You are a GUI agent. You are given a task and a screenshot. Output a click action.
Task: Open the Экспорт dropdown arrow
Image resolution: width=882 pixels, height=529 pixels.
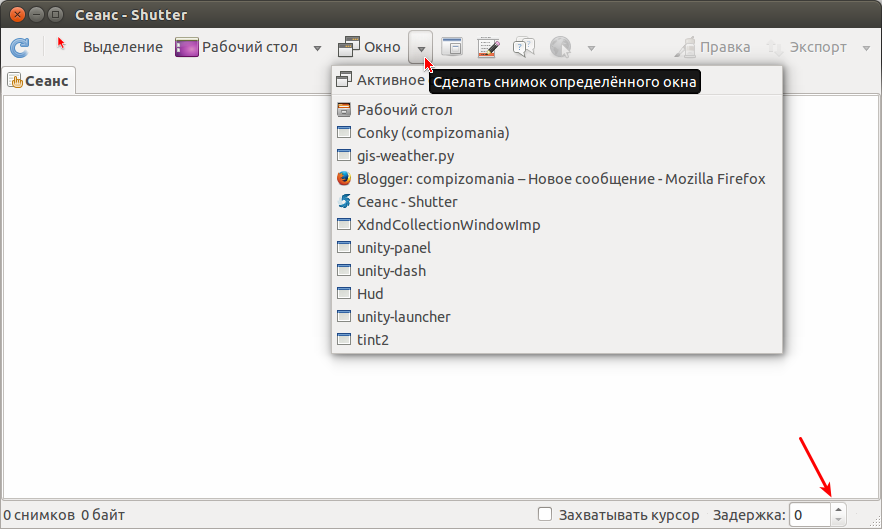866,48
